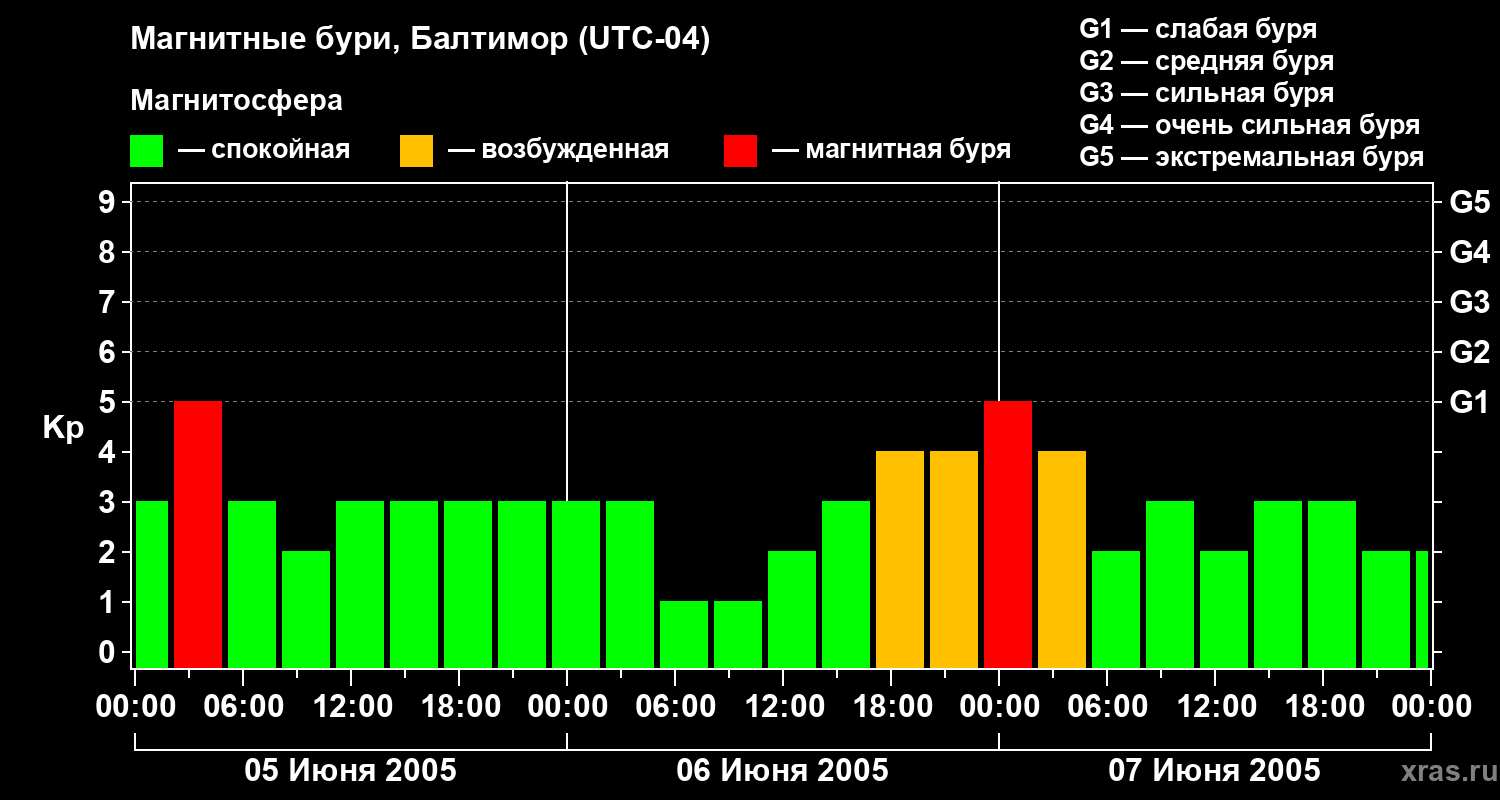The width and height of the screenshot is (1500, 800).
Task: Click the 06:00 time label under 07 Июня
Action: (1107, 707)
